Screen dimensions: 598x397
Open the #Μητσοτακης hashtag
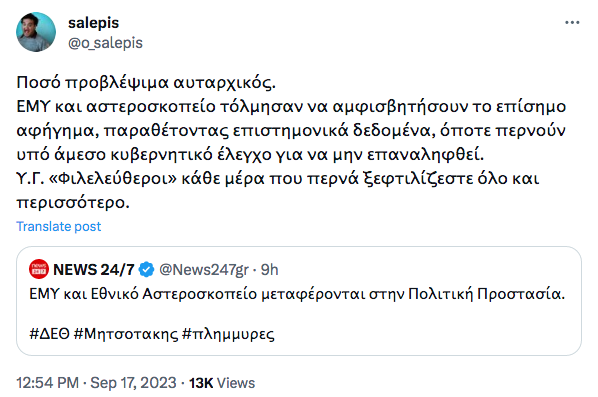click(x=126, y=334)
